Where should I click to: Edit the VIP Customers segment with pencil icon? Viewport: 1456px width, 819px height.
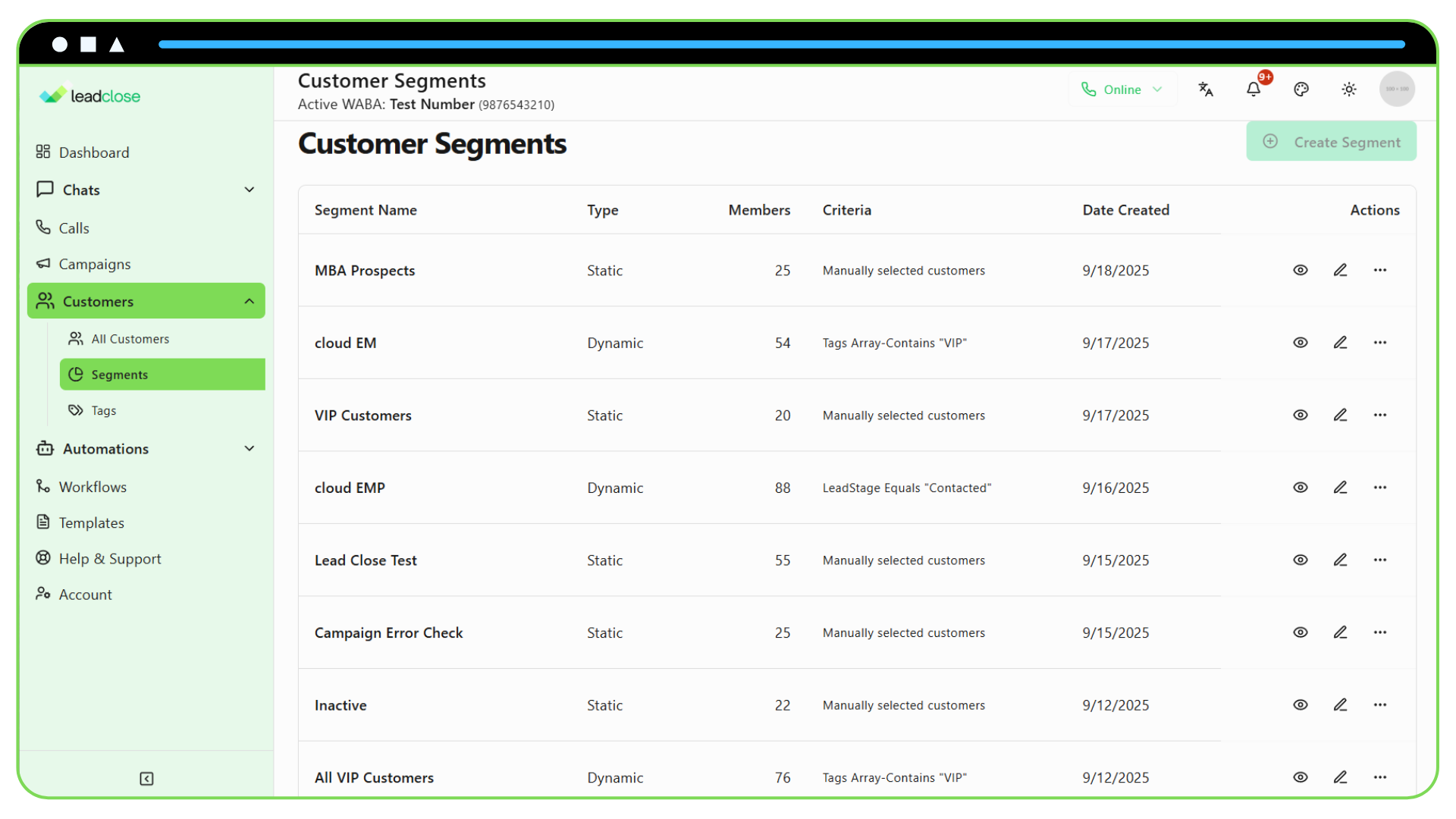(x=1341, y=415)
